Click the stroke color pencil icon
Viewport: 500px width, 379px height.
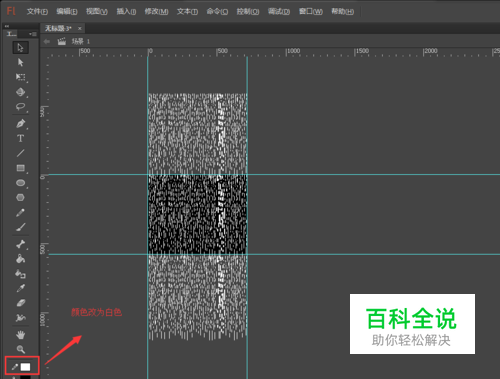pos(15,367)
